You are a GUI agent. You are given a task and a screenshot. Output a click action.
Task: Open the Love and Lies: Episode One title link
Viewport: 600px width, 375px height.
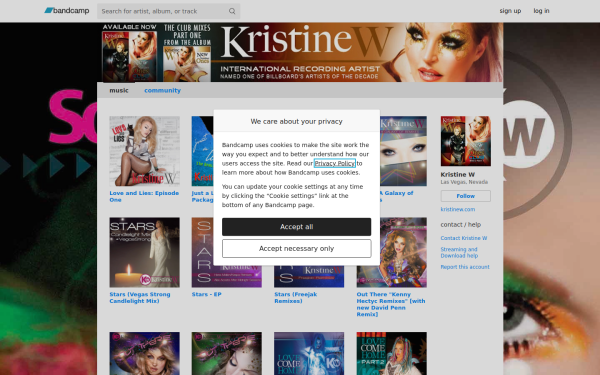coord(144,196)
